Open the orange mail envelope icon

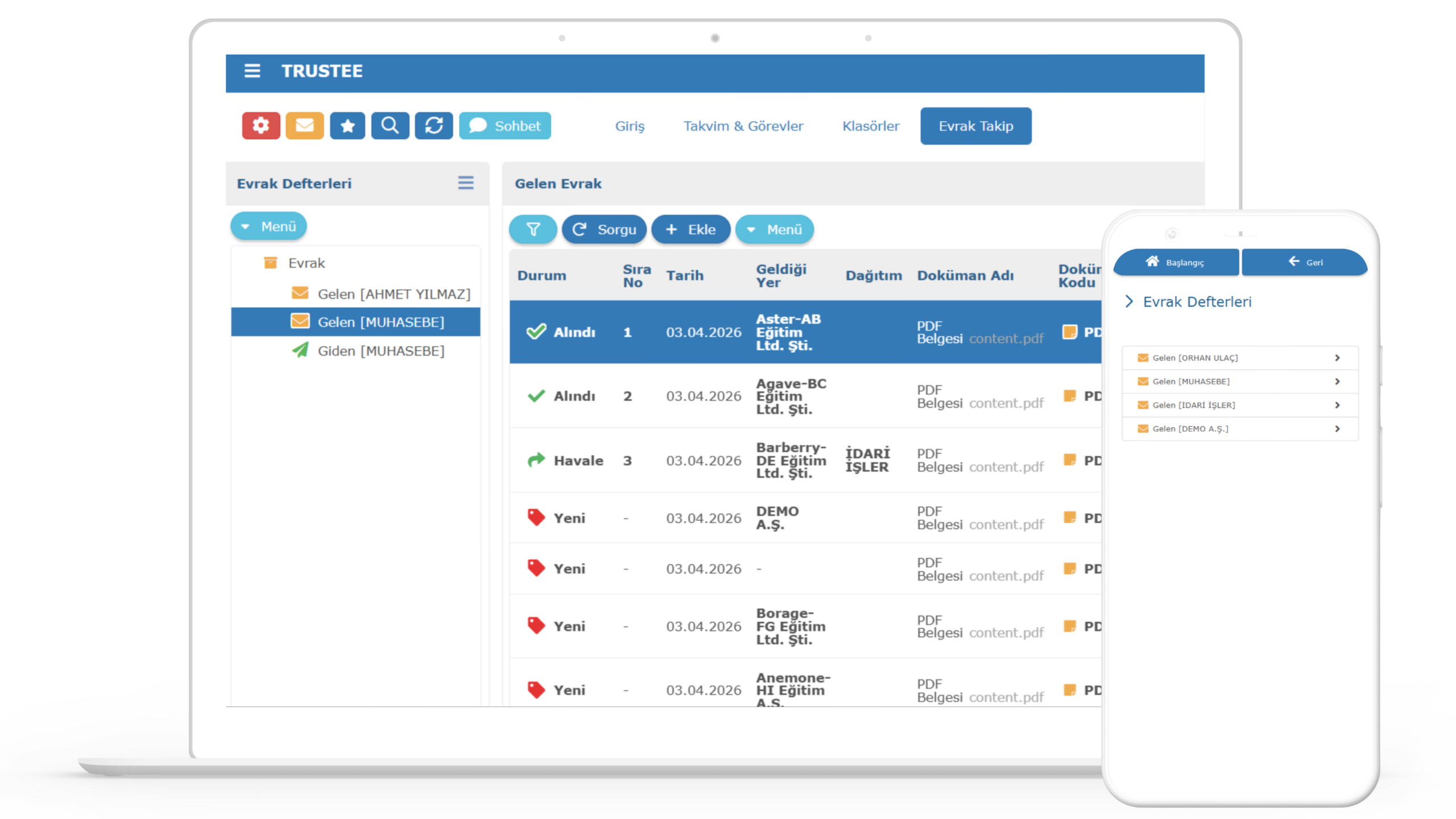[x=304, y=125]
